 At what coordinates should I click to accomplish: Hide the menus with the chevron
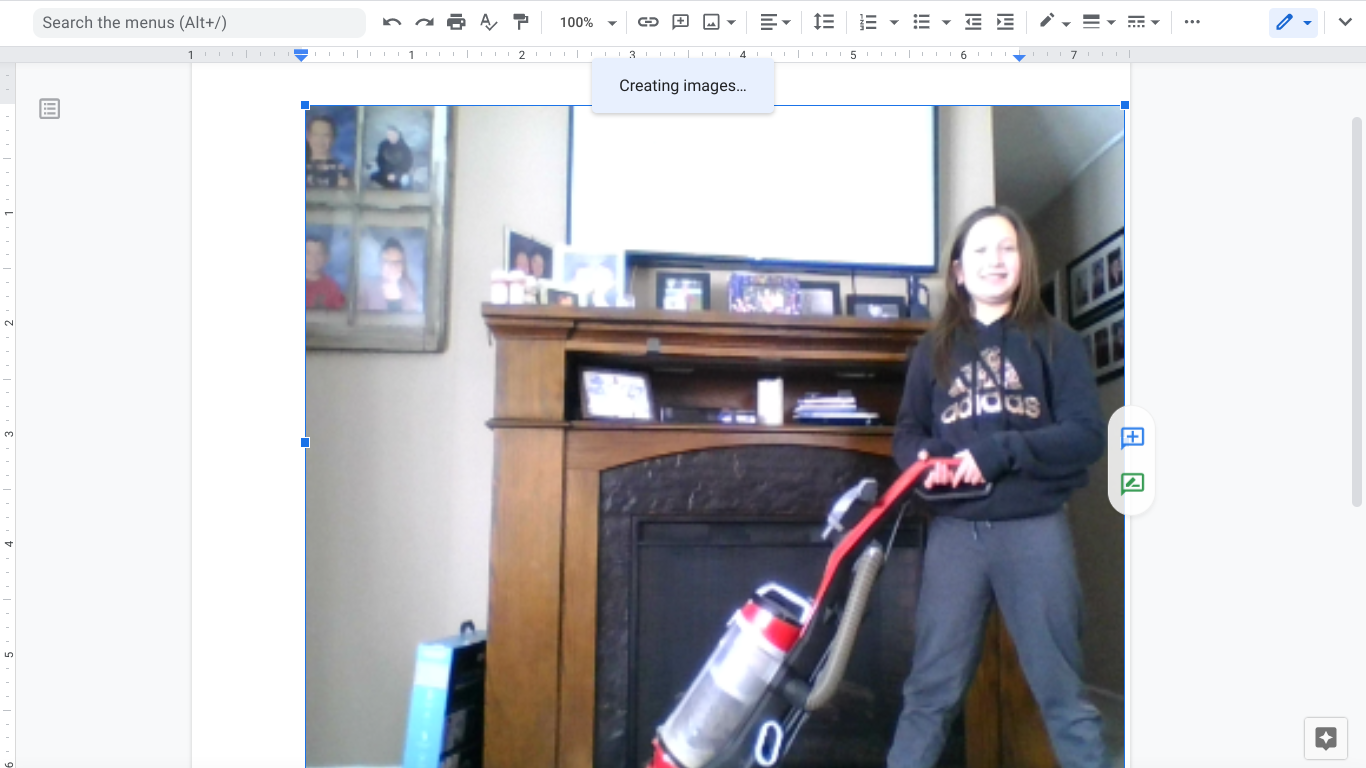(x=1345, y=22)
